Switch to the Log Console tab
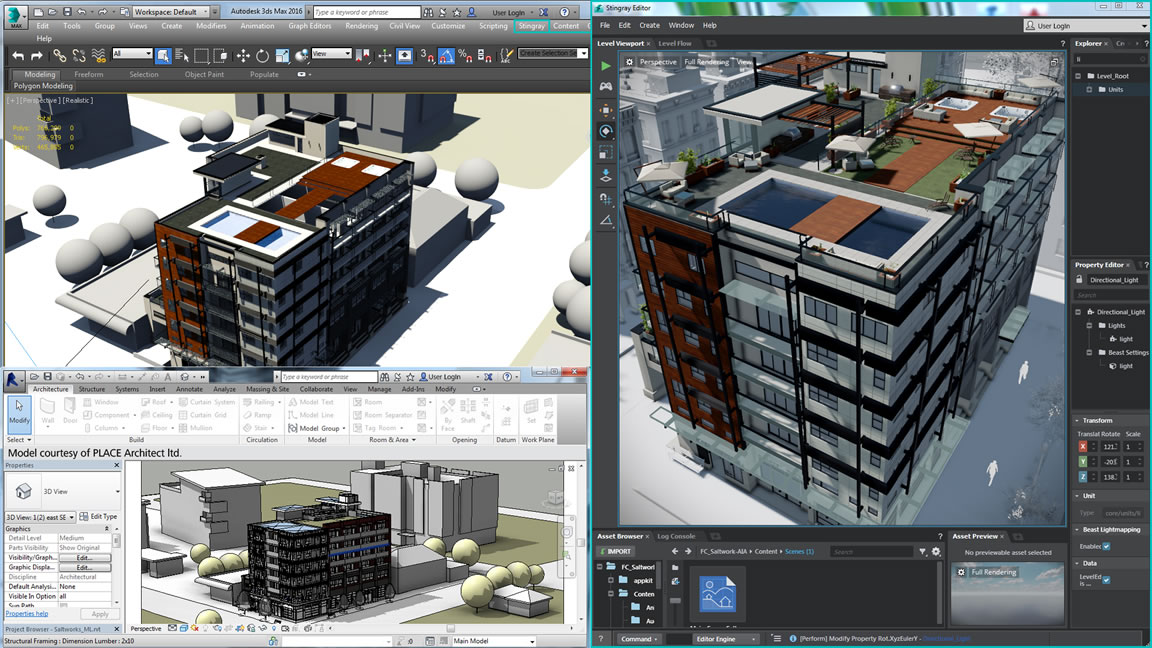 676,537
